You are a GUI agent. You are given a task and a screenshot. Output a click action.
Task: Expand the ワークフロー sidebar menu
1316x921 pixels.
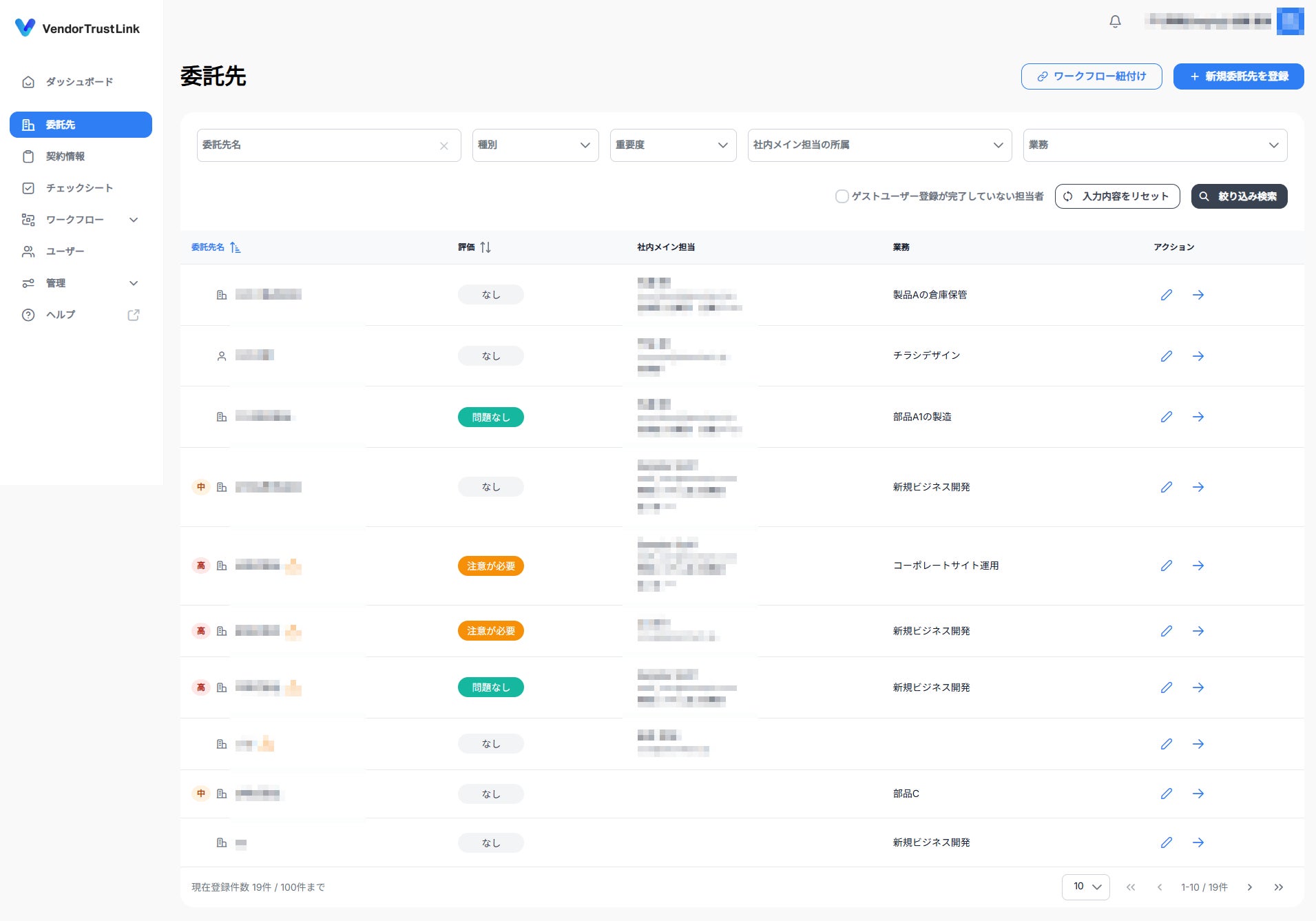coord(81,220)
